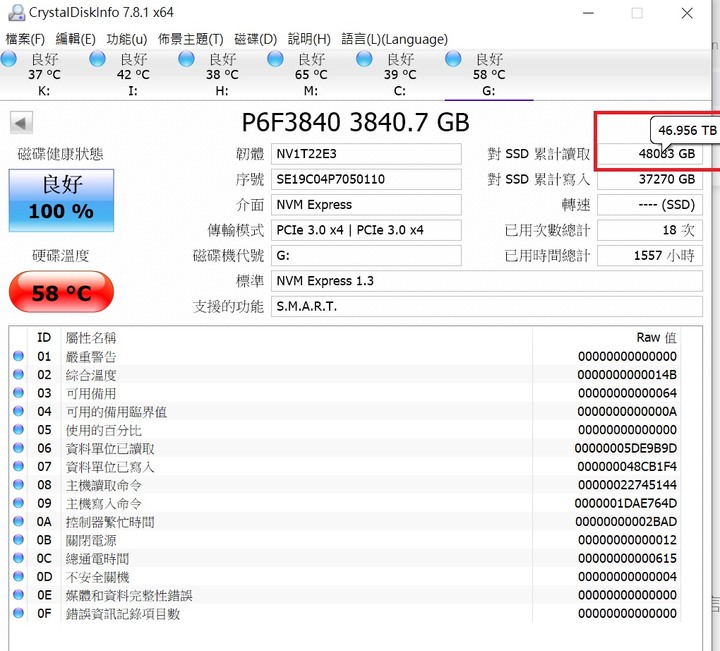This screenshot has height=651, width=720.
Task: Click the serial number field SE19C04P7050110
Action: (366, 179)
